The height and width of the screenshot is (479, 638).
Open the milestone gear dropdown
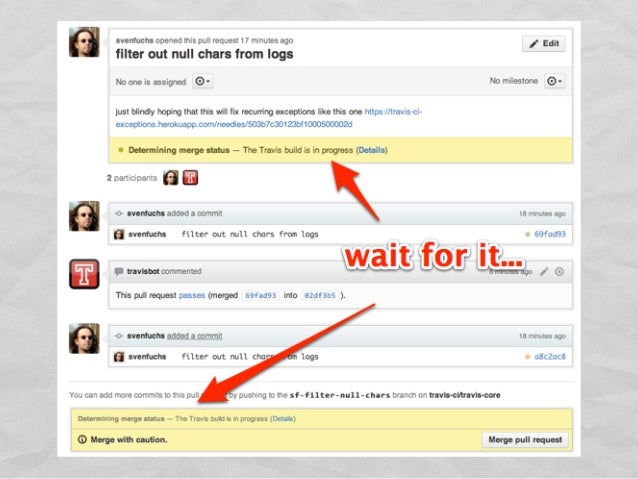[554, 81]
